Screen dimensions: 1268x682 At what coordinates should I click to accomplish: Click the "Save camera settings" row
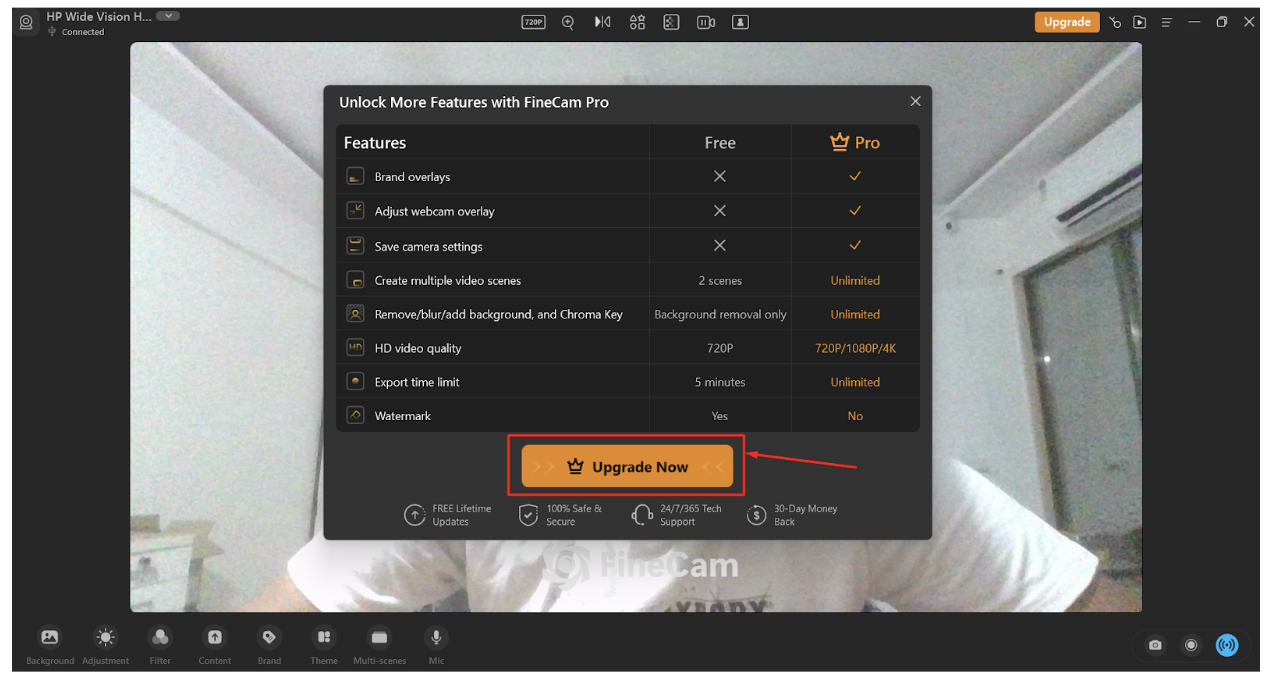(x=628, y=246)
